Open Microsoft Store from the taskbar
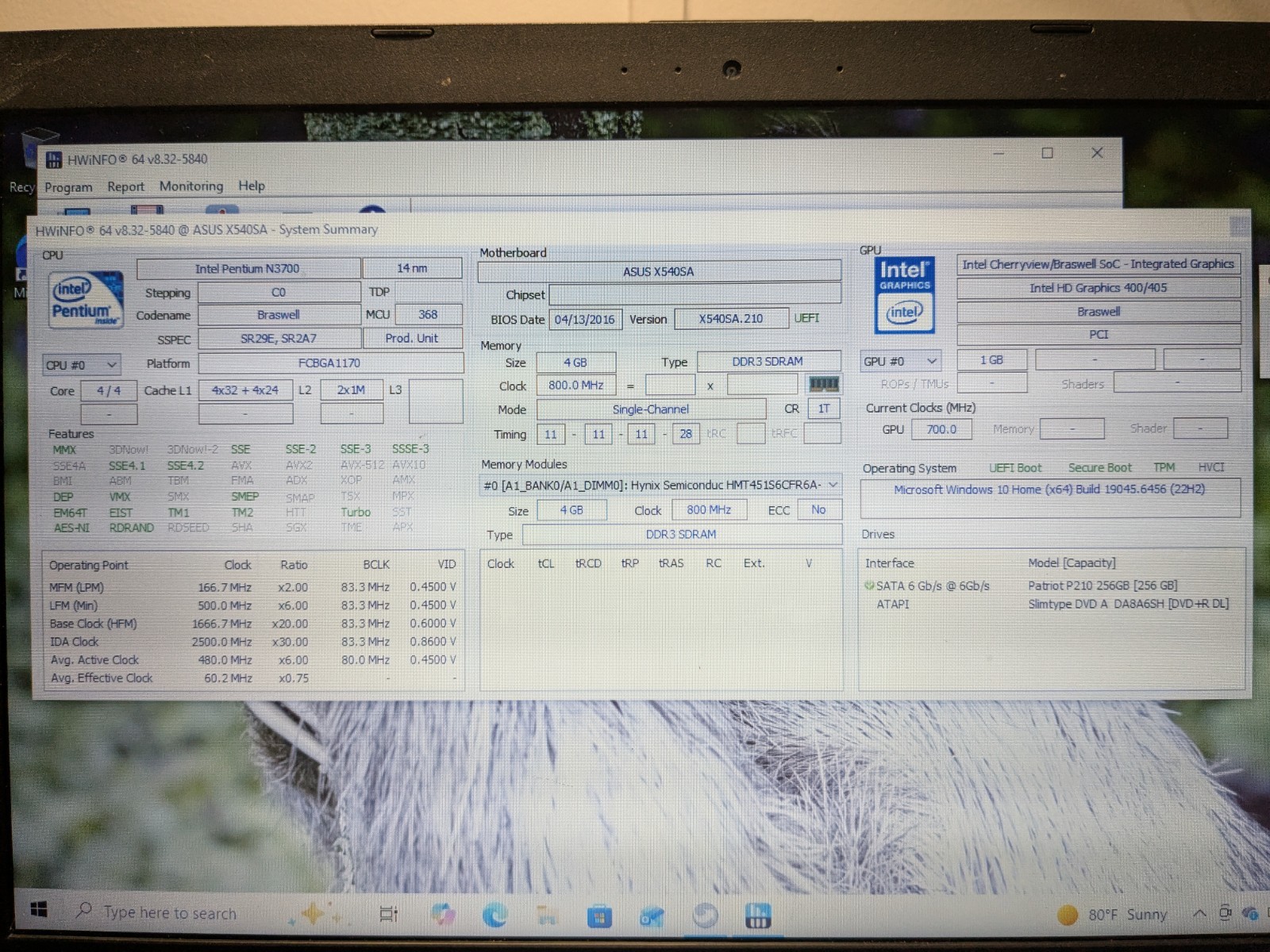Viewport: 1270px width, 952px height. tap(599, 918)
